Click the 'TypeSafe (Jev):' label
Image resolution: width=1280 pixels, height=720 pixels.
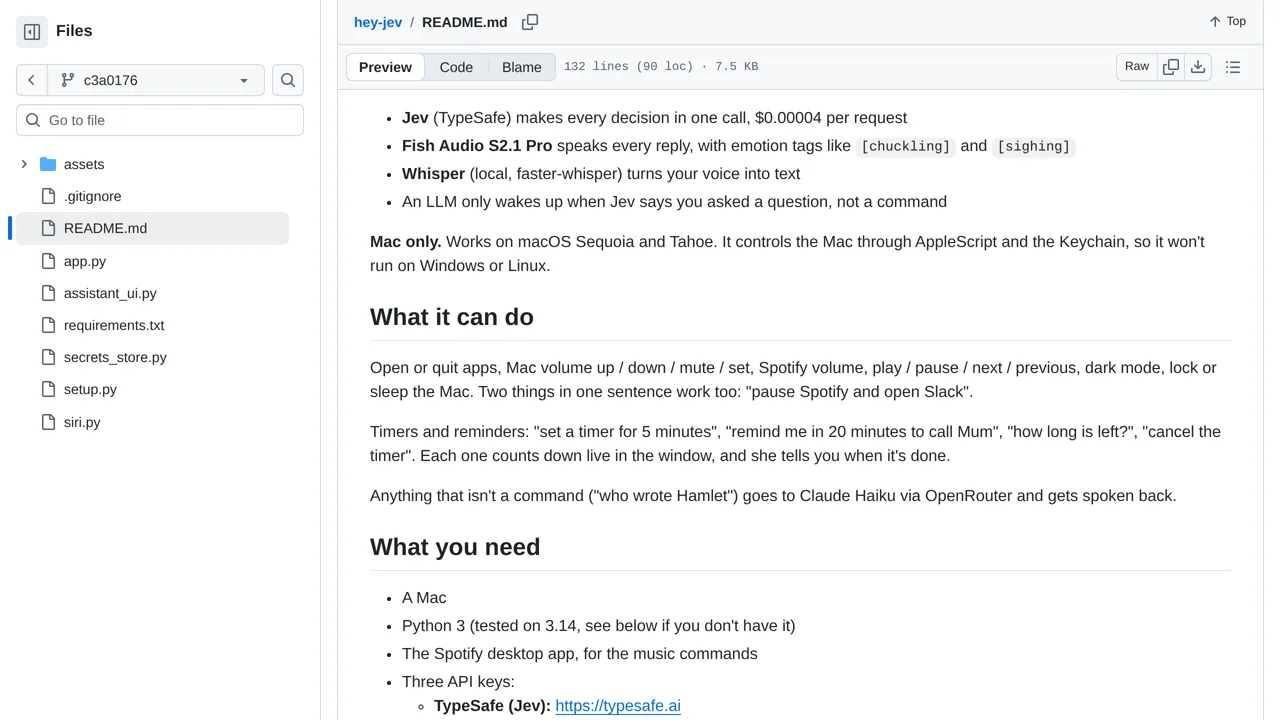492,706
